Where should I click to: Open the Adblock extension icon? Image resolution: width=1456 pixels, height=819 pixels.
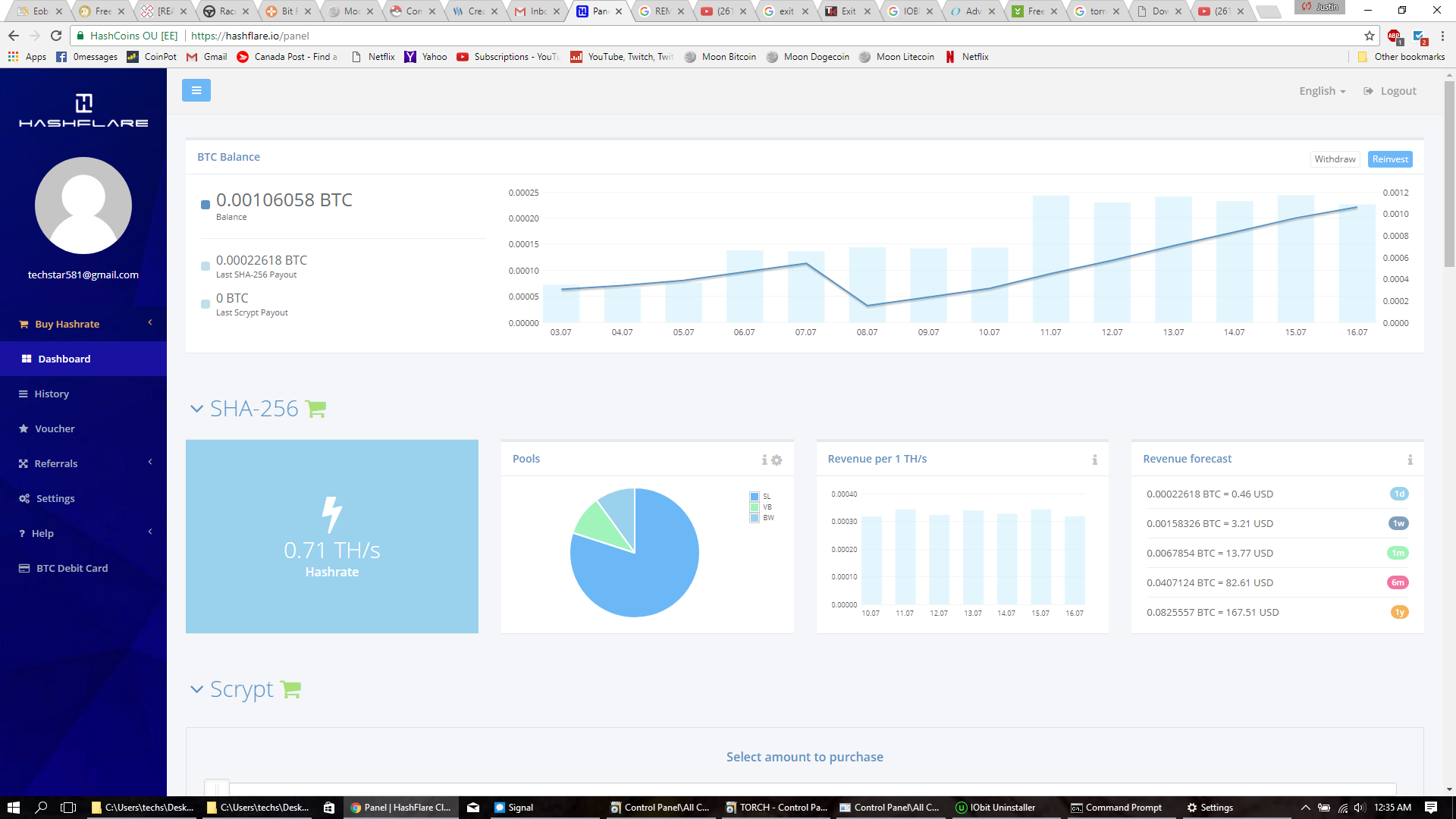pos(1394,36)
